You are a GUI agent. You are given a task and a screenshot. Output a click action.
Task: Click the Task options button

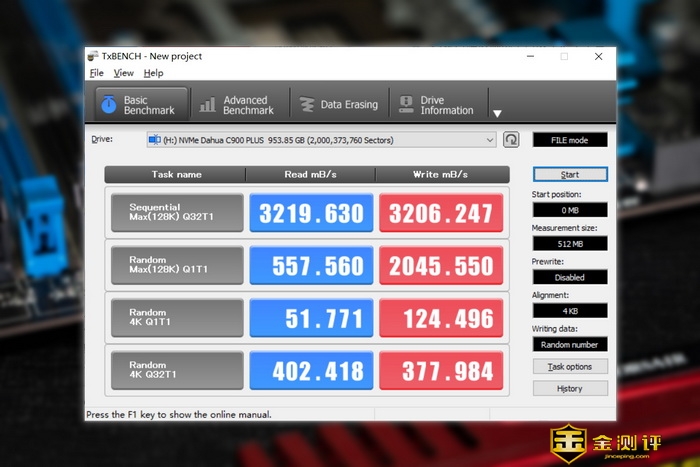pos(569,367)
